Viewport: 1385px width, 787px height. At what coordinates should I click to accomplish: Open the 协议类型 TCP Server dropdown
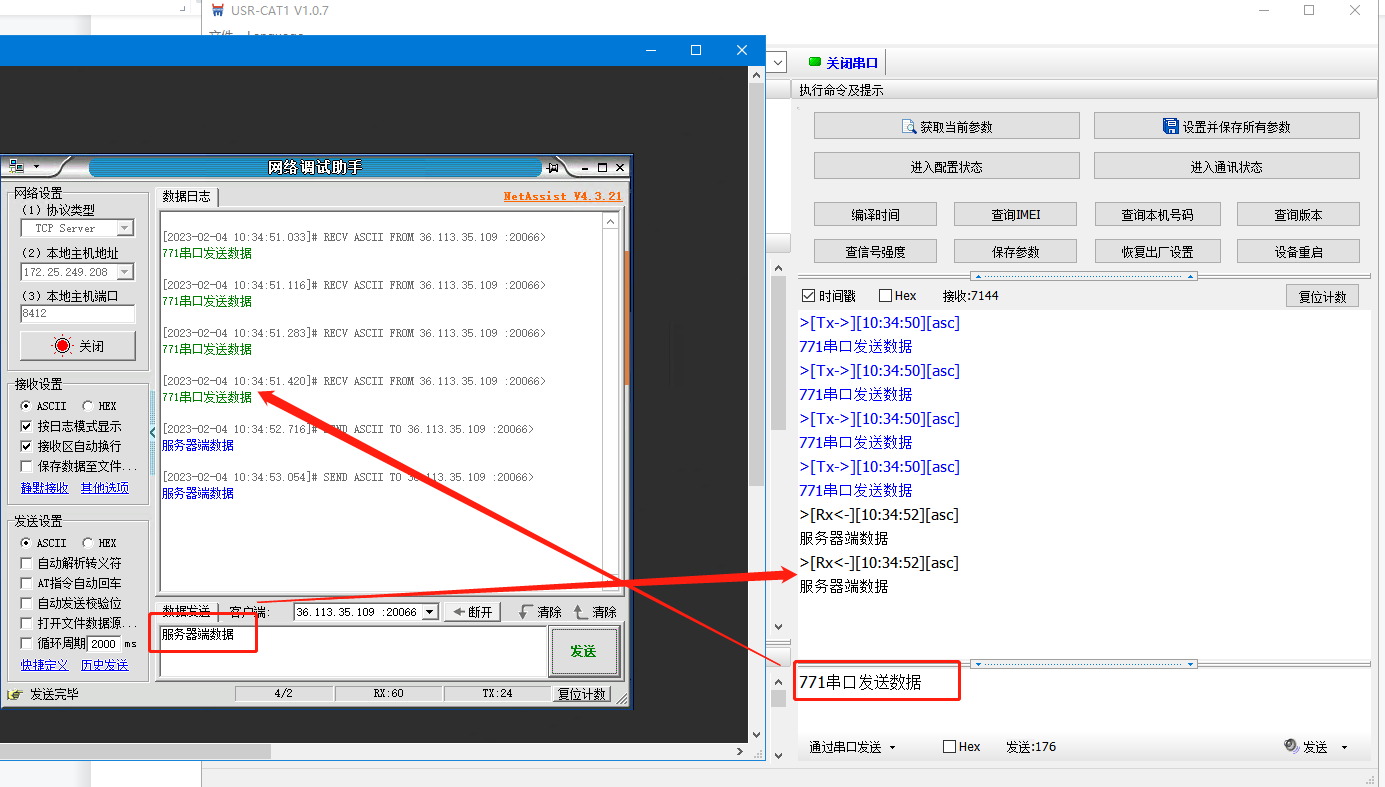[x=124, y=229]
